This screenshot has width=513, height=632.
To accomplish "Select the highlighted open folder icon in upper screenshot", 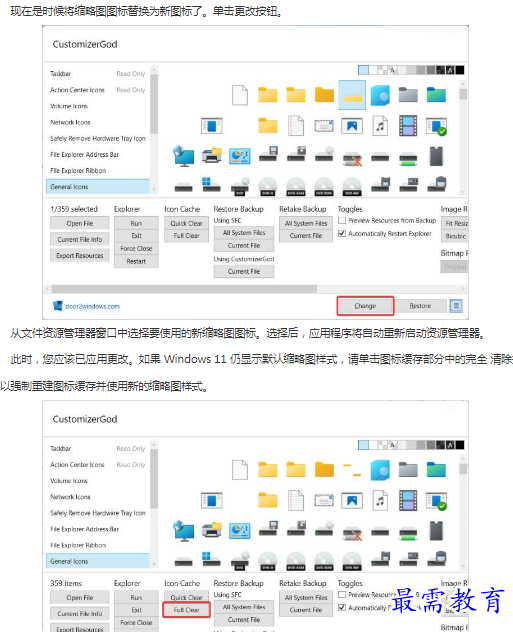I will 352,95.
